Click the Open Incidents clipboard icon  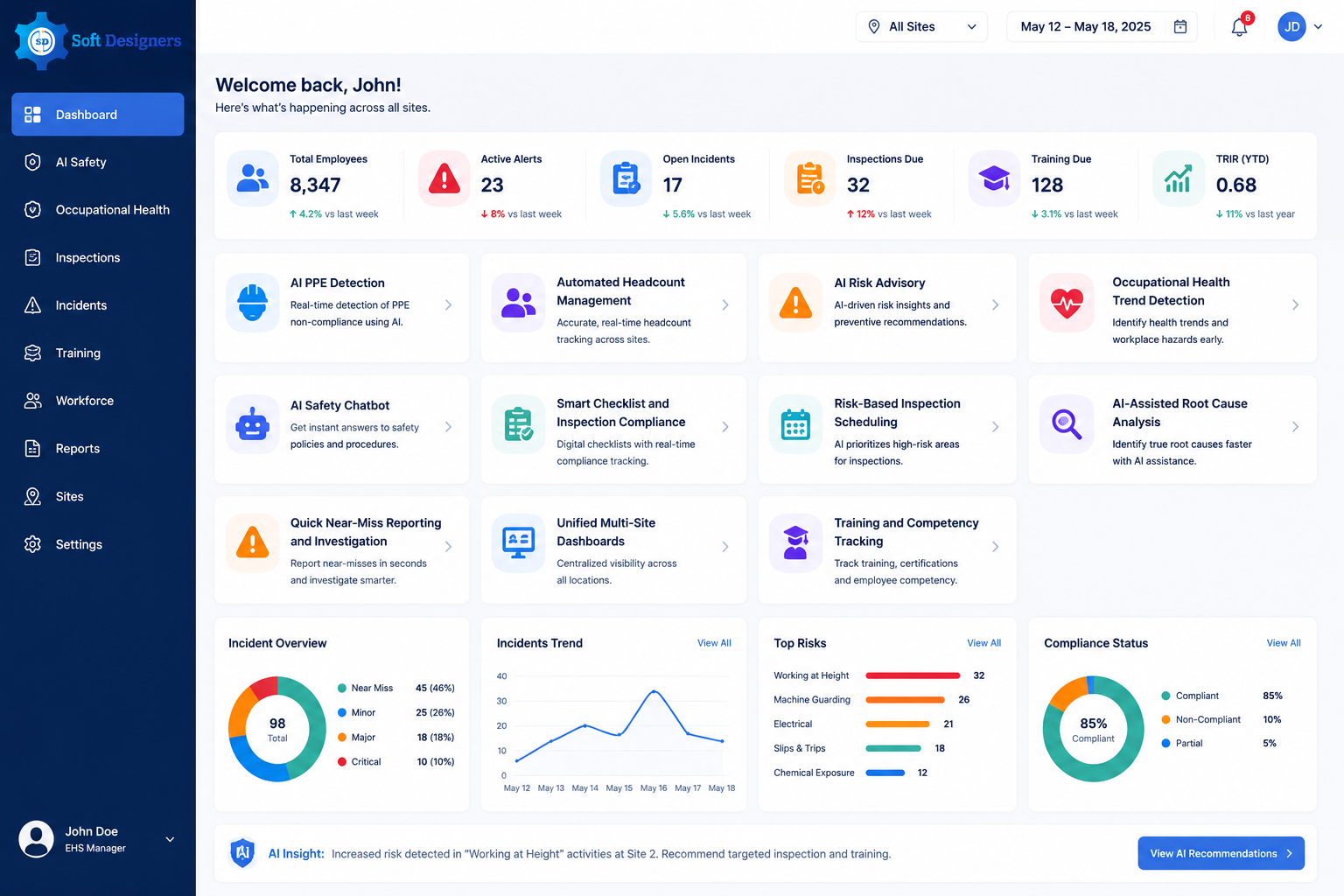pyautogui.click(x=626, y=178)
